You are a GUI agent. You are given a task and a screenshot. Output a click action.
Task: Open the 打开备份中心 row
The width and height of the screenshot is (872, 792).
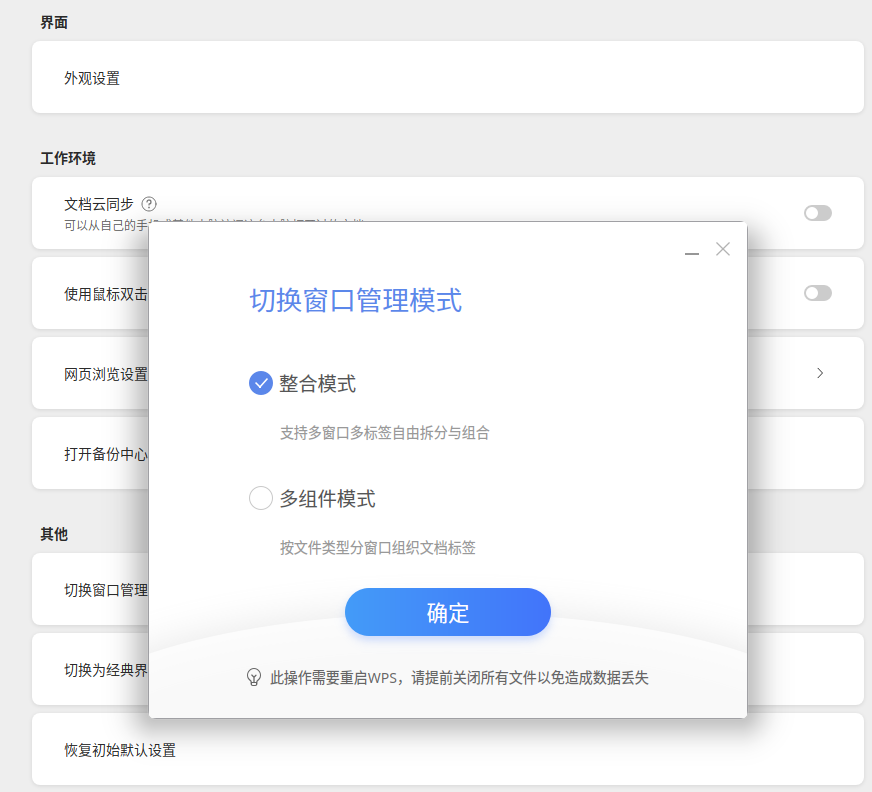pos(91,453)
